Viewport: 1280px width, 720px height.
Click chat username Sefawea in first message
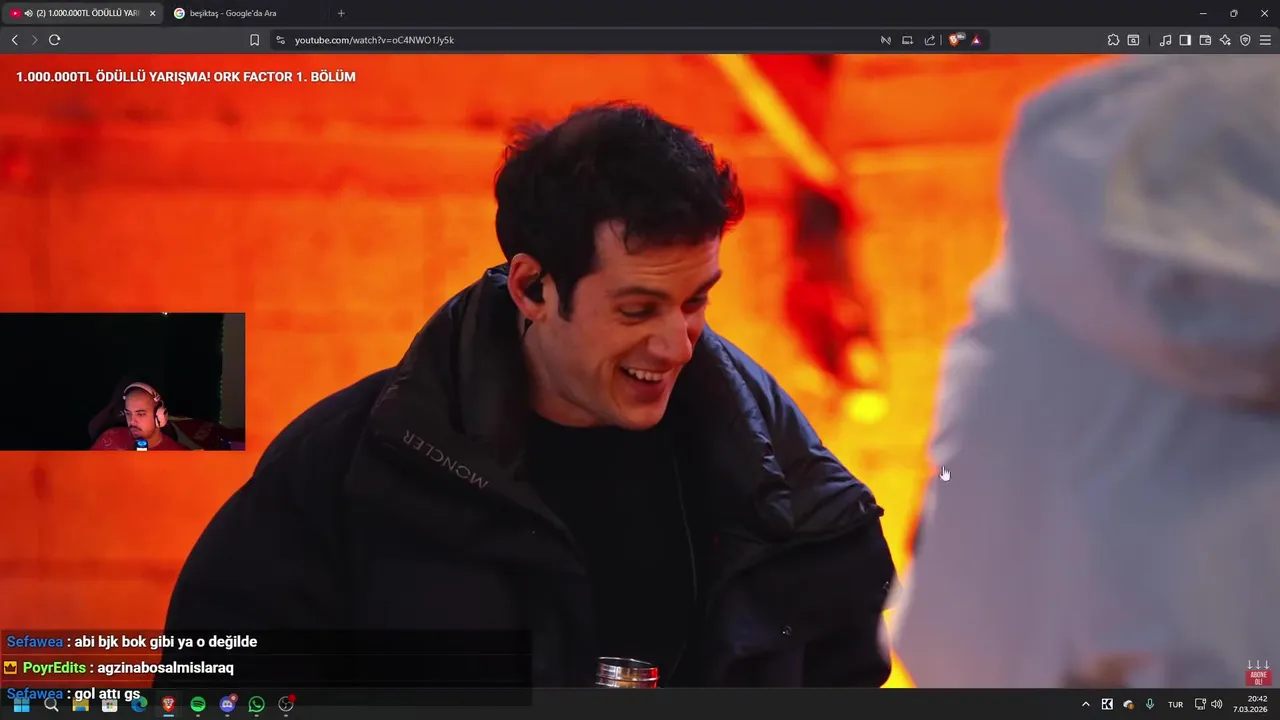pyautogui.click(x=34, y=642)
